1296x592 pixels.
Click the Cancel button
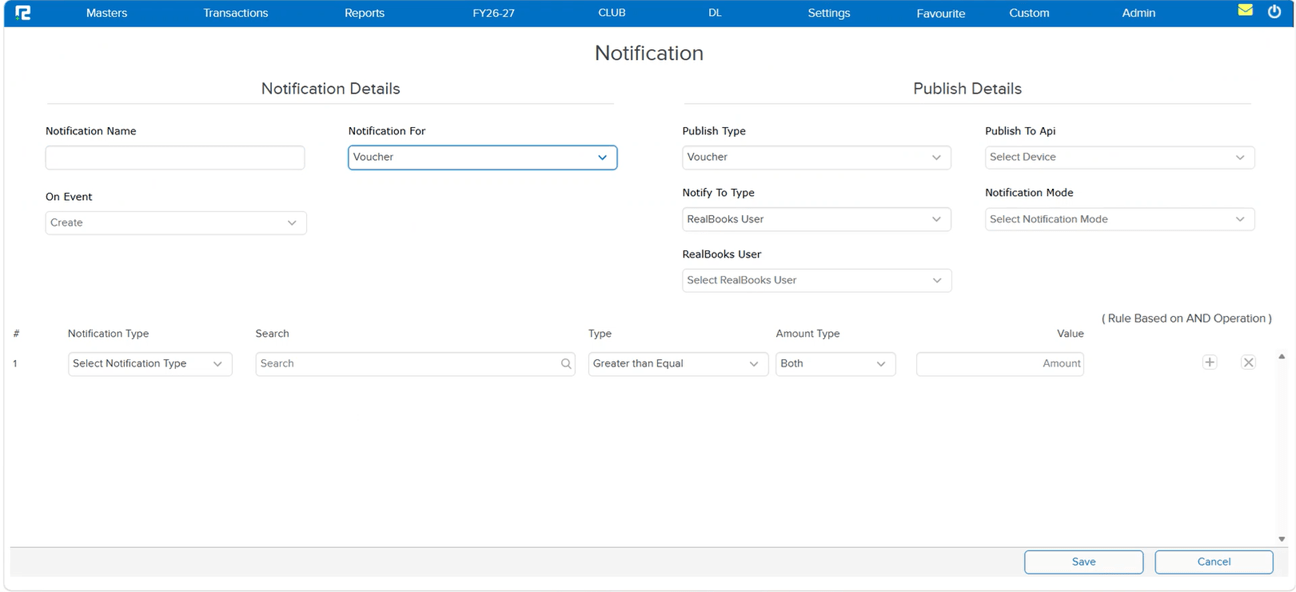pyautogui.click(x=1214, y=562)
